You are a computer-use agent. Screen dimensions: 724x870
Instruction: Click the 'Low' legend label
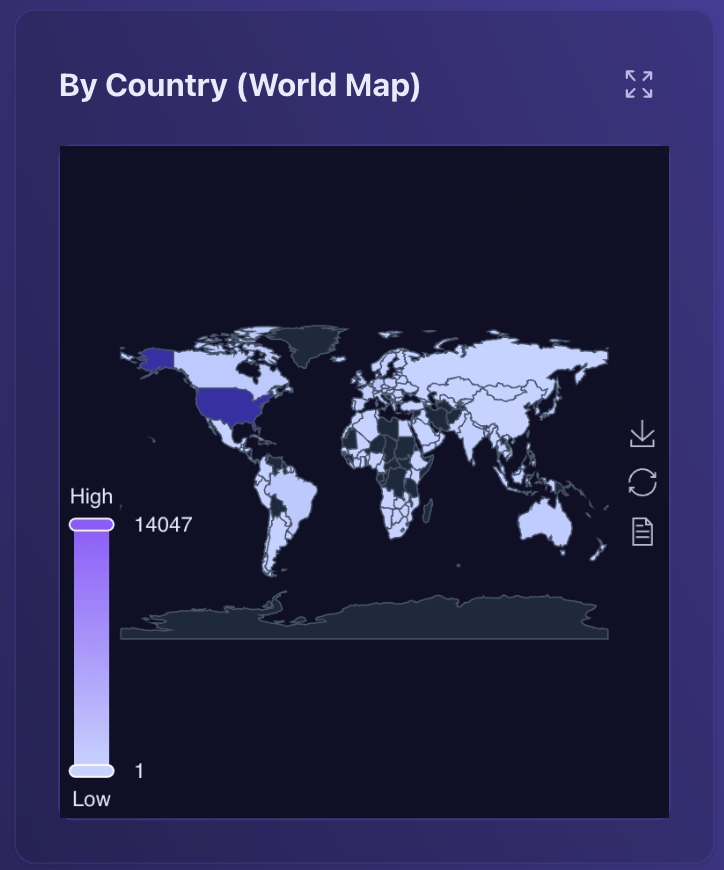click(x=92, y=799)
